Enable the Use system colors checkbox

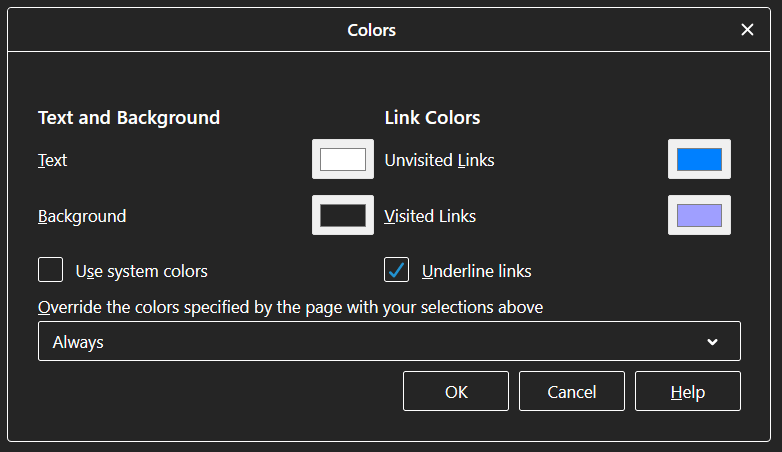pos(50,270)
